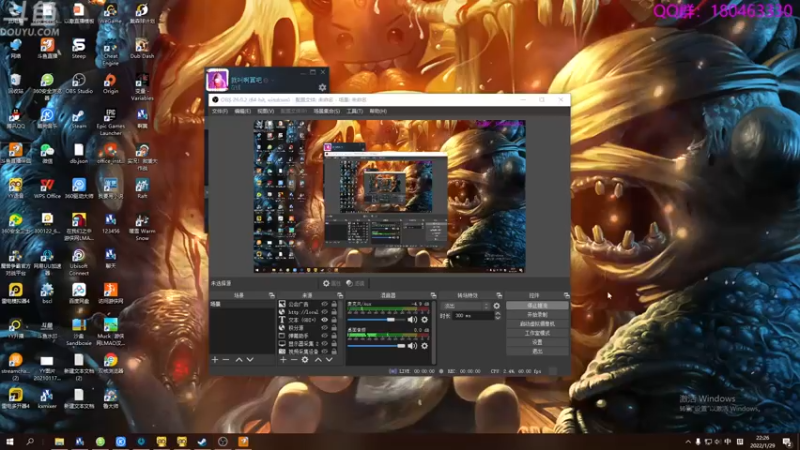The image size is (800, 450).
Task: Click the 停止推流 button
Action: coord(537,306)
